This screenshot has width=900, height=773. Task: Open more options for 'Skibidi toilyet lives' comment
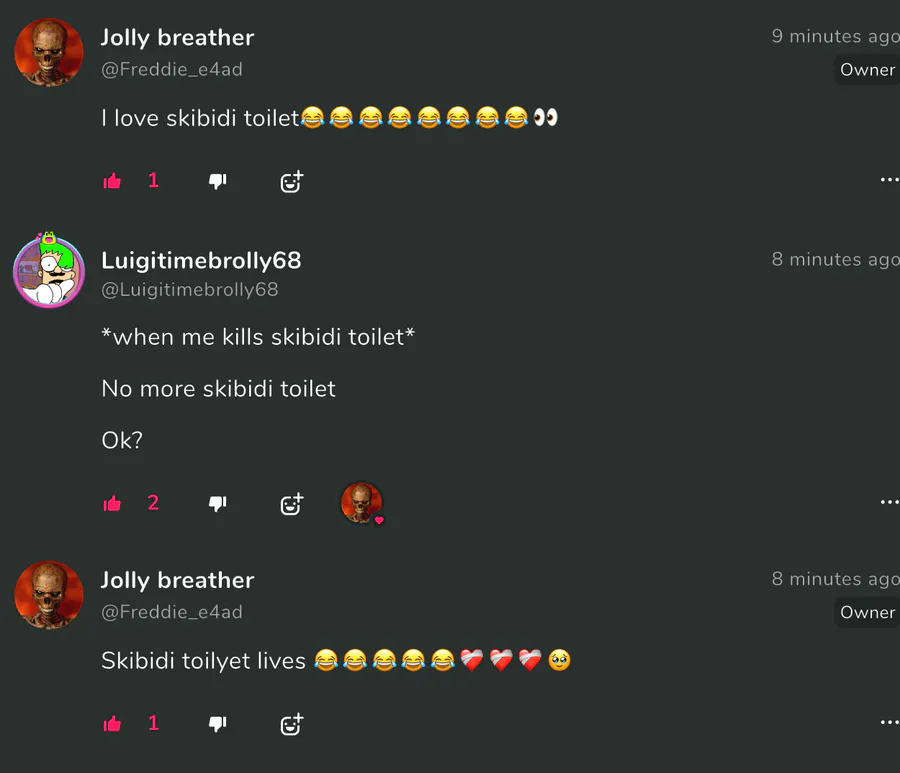[889, 722]
